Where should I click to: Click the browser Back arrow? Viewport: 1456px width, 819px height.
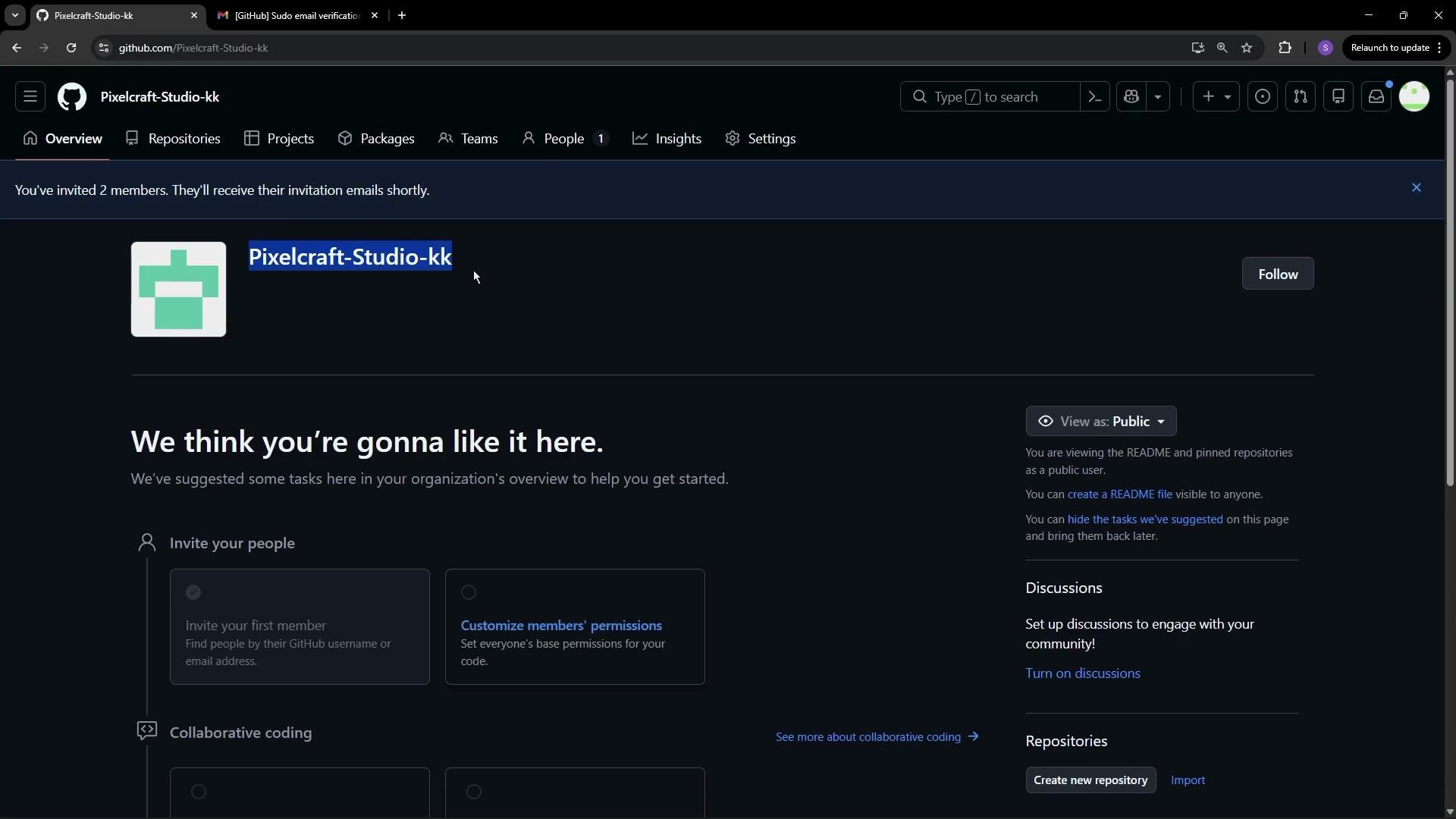pos(17,48)
